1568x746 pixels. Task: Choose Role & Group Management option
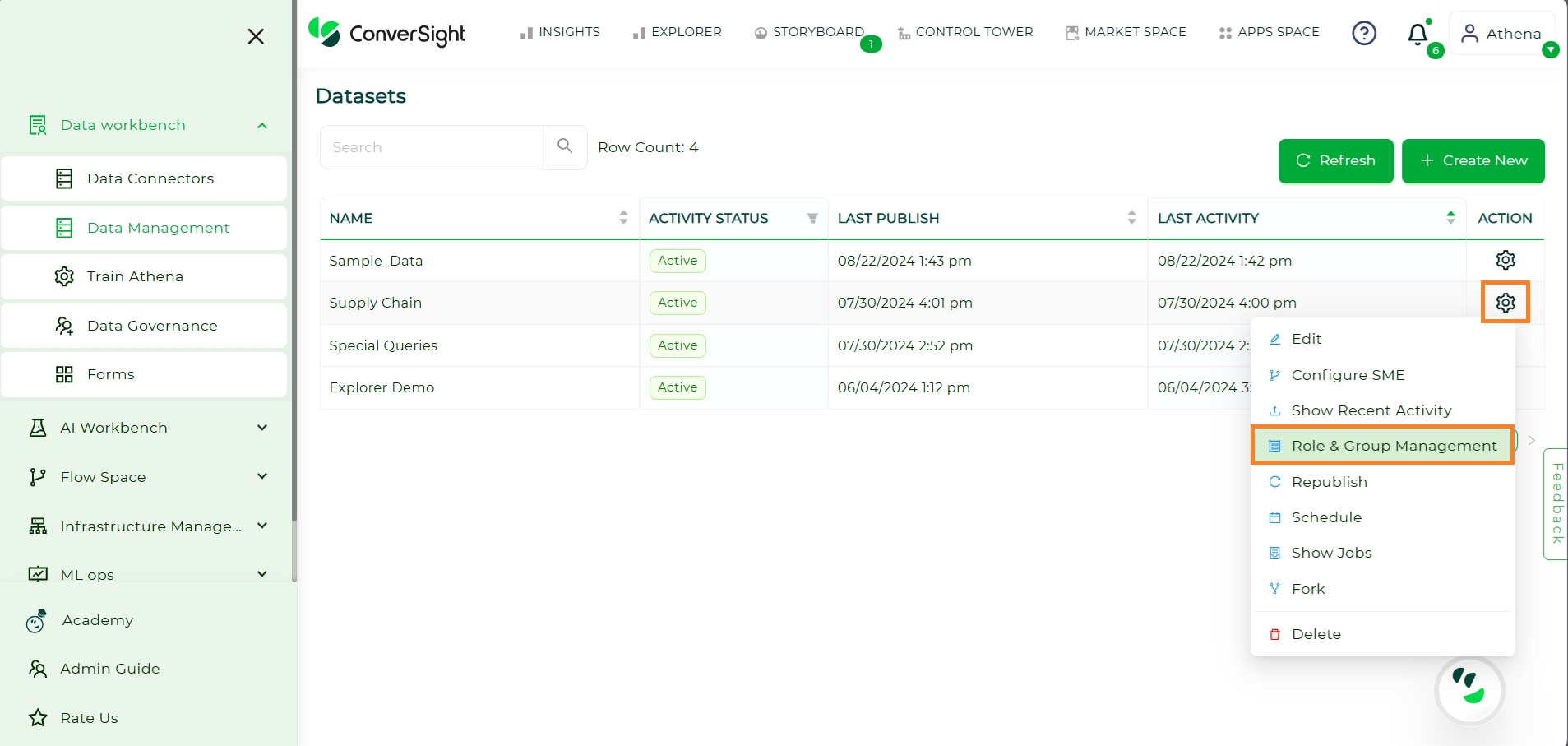pos(1382,446)
